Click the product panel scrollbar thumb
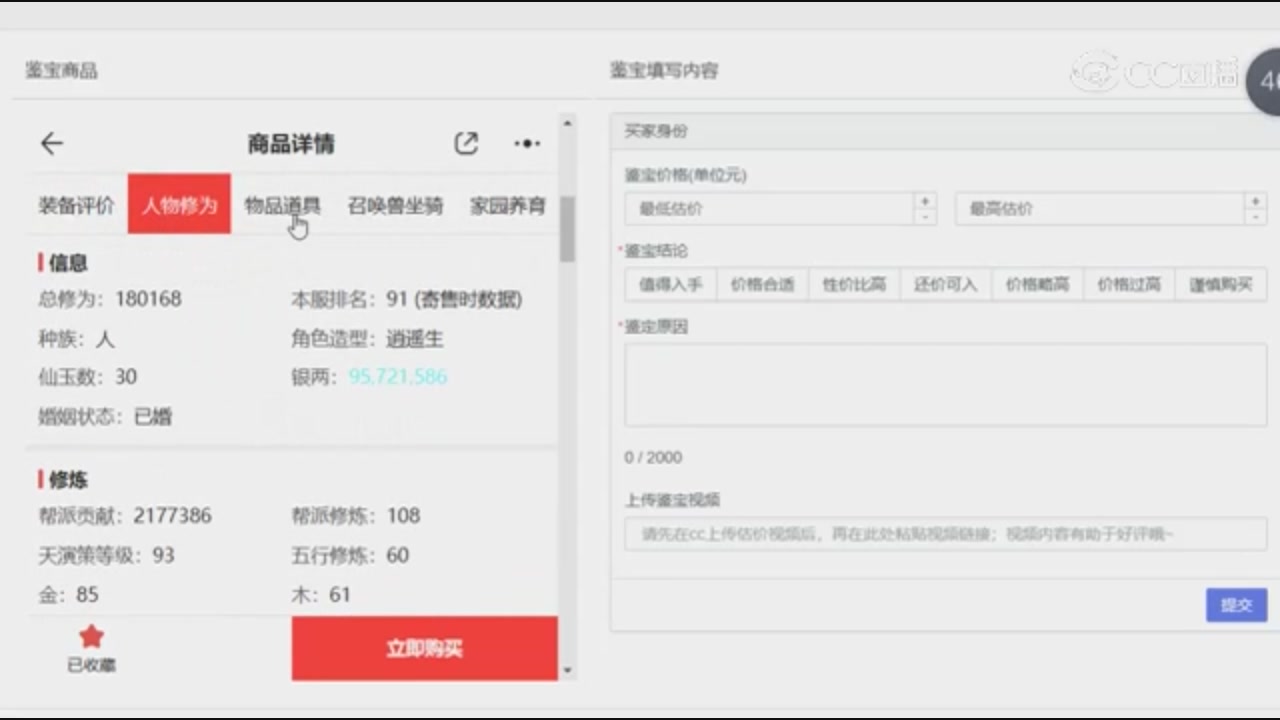The width and height of the screenshot is (1280, 720). point(568,229)
